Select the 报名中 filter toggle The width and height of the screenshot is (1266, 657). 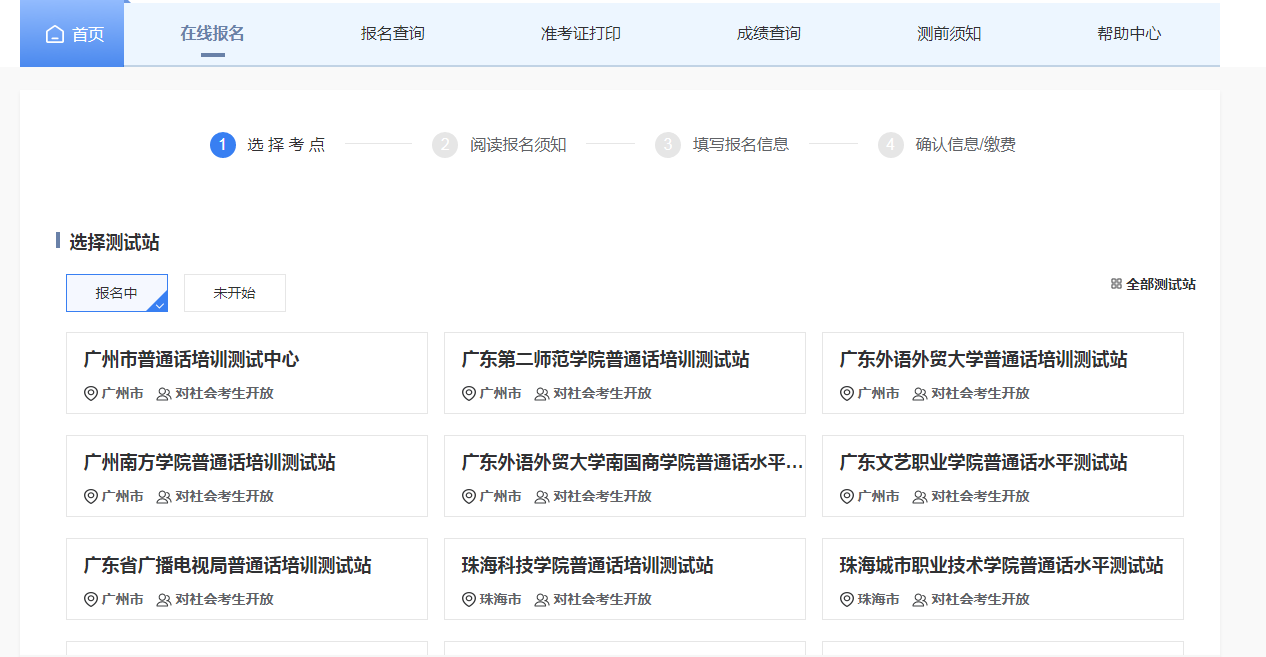coord(117,293)
